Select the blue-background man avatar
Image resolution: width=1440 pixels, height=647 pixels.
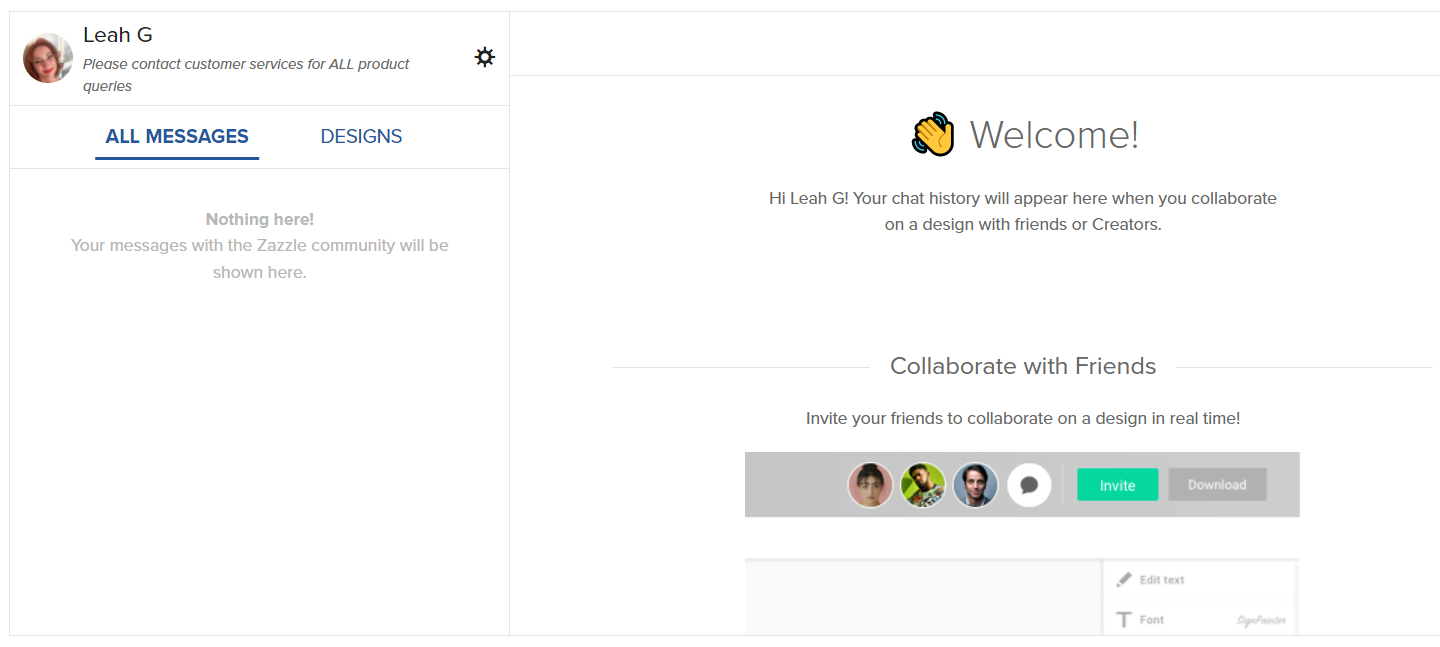(x=975, y=485)
